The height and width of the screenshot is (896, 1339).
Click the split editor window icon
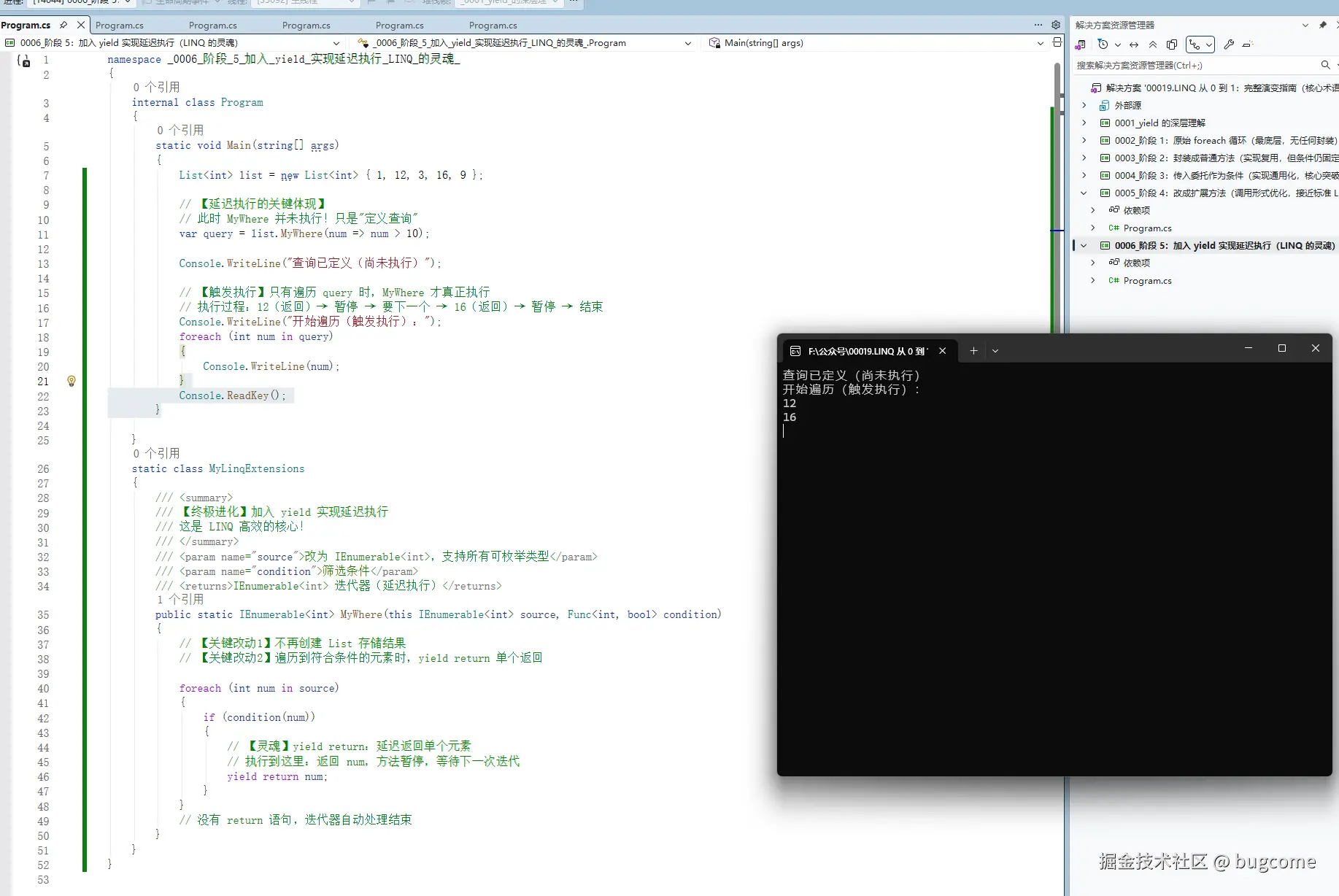[x=1057, y=42]
